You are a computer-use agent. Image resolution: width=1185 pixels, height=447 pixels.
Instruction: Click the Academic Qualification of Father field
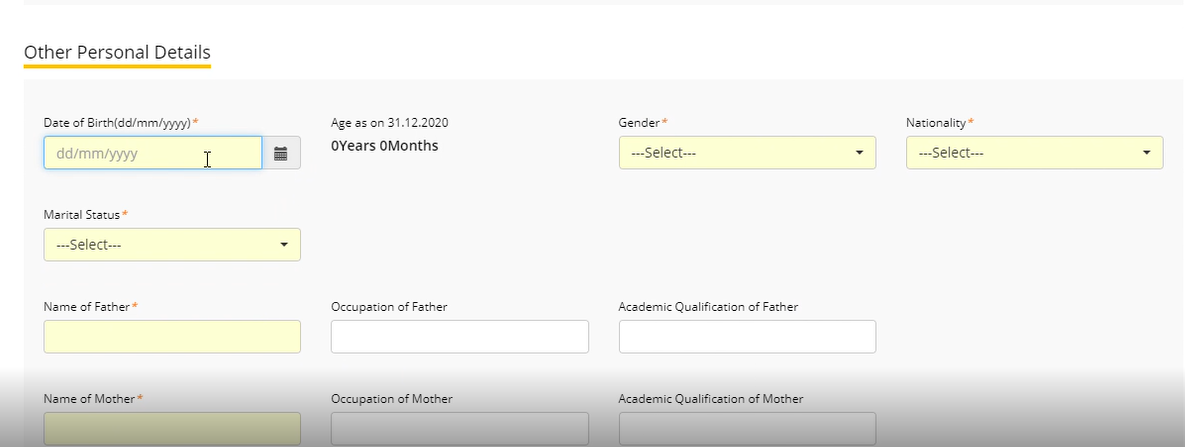(x=747, y=337)
